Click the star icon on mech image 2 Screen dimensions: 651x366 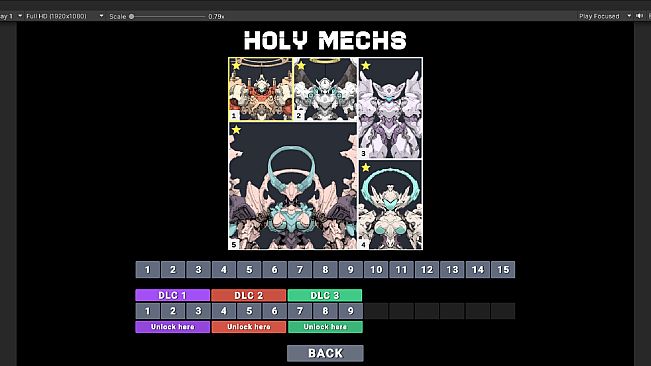pos(301,65)
